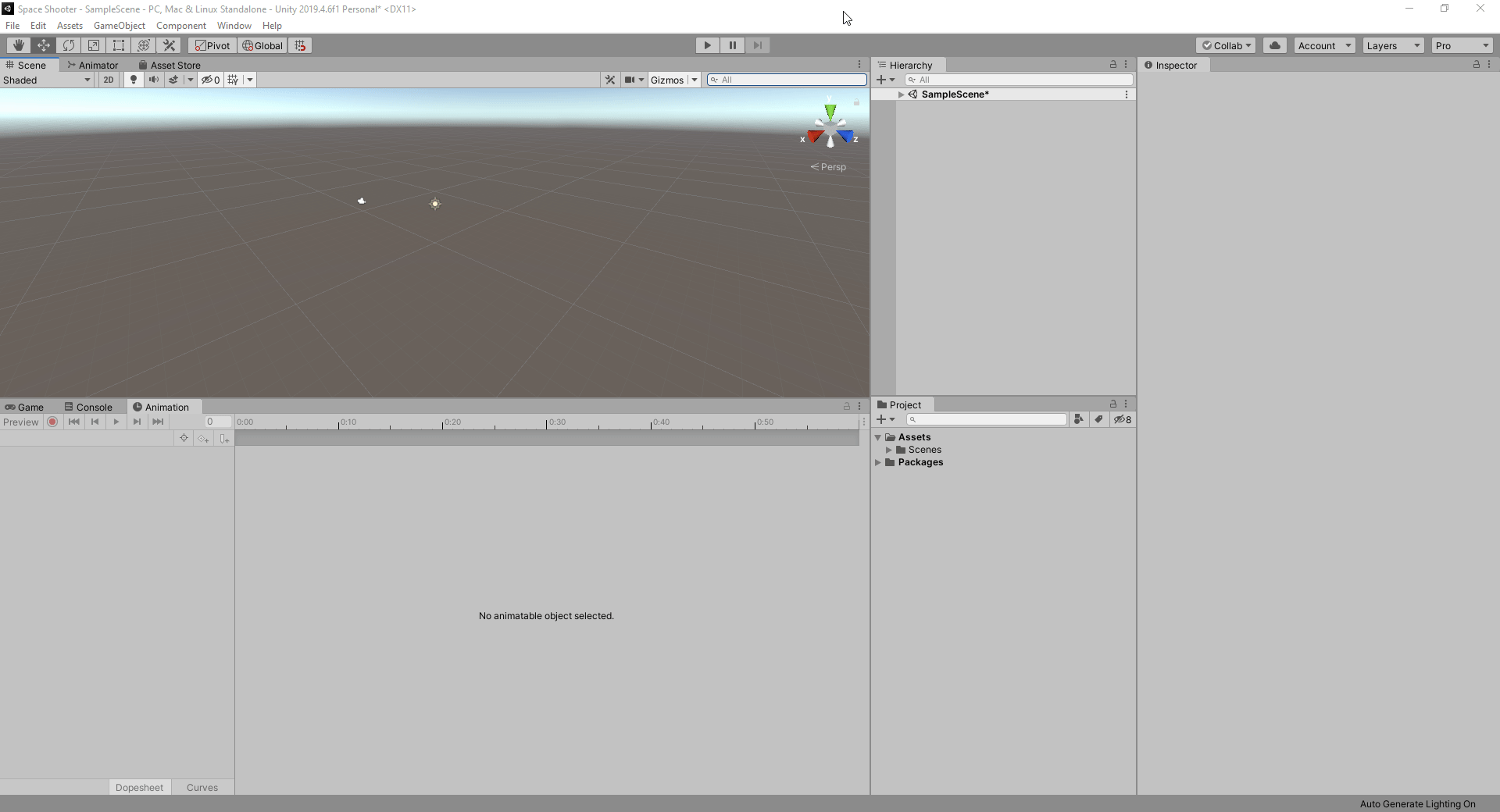Open the custom editor tools button
The width and height of the screenshot is (1500, 812).
click(x=169, y=45)
